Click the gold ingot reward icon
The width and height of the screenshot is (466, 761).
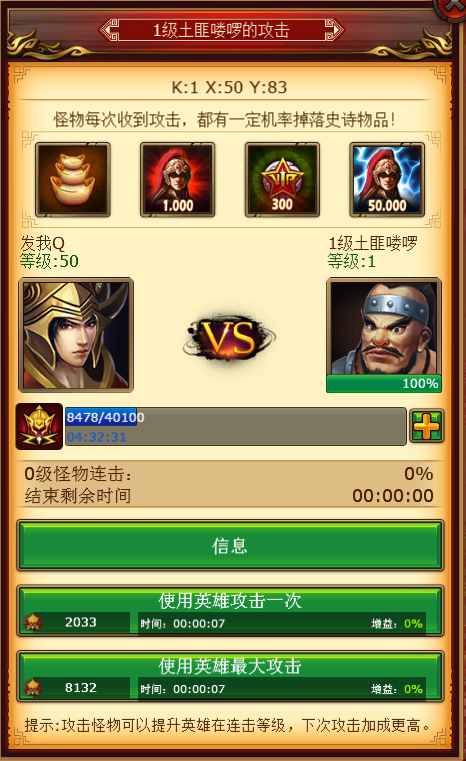pos(73,180)
